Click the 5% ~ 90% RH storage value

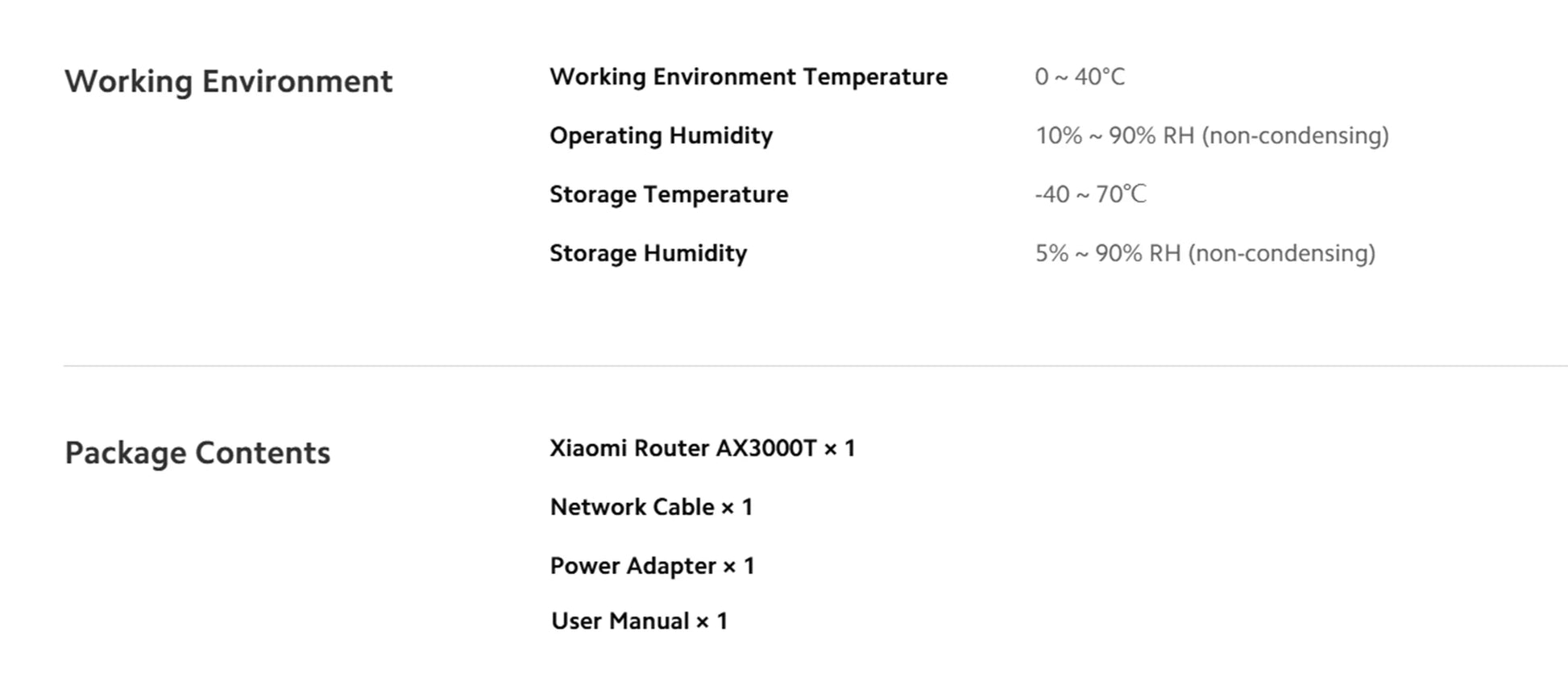coord(1107,253)
